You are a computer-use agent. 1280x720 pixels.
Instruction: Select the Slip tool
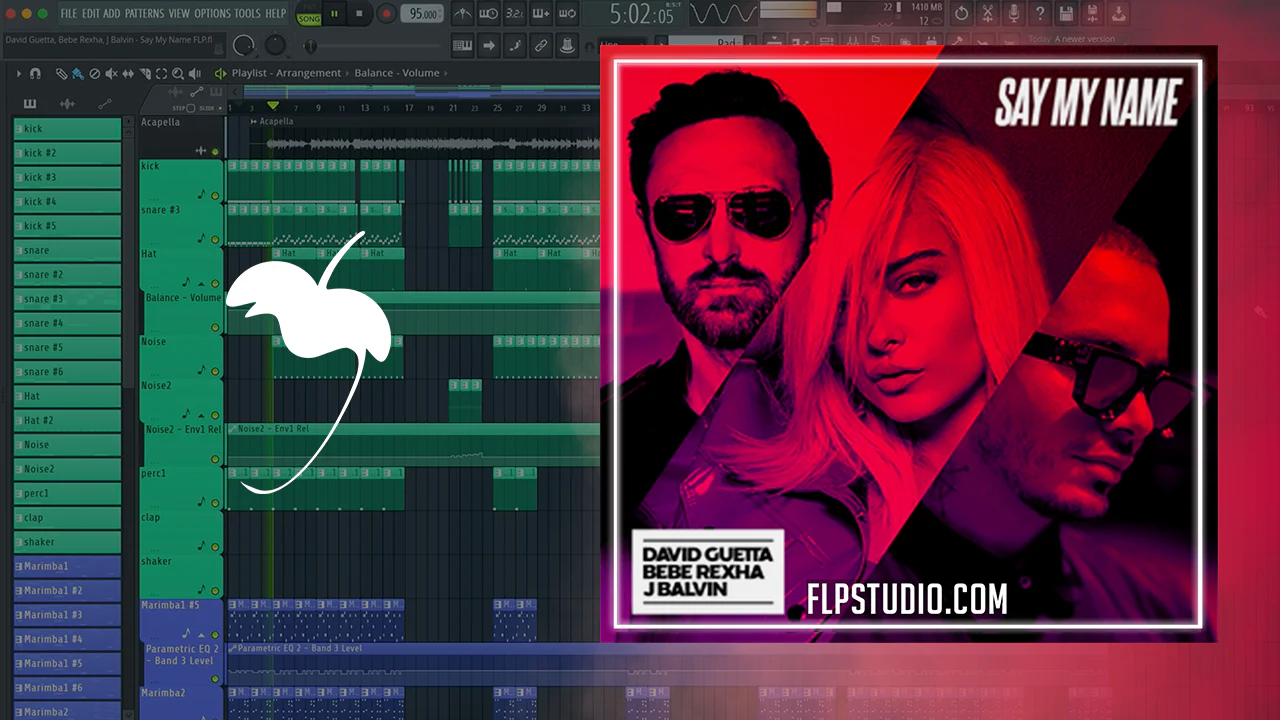128,73
